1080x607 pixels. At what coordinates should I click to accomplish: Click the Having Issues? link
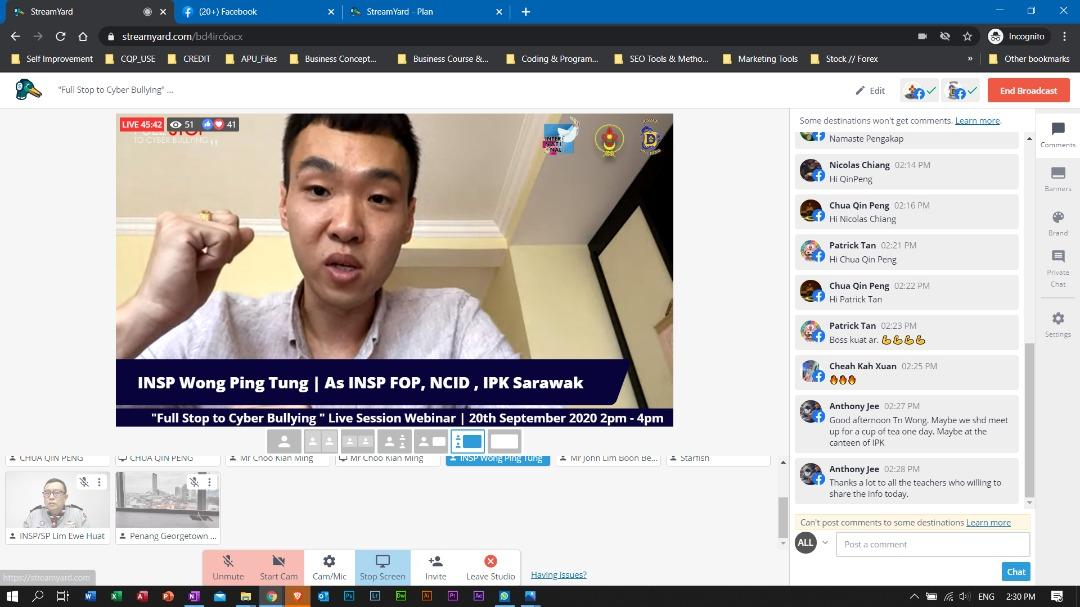coord(558,575)
